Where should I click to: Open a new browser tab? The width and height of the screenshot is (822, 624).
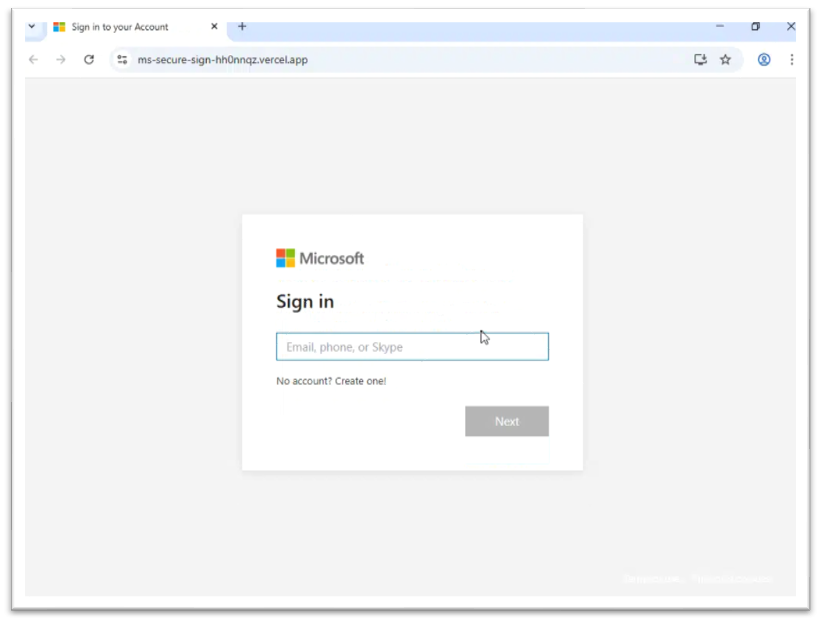tap(242, 26)
